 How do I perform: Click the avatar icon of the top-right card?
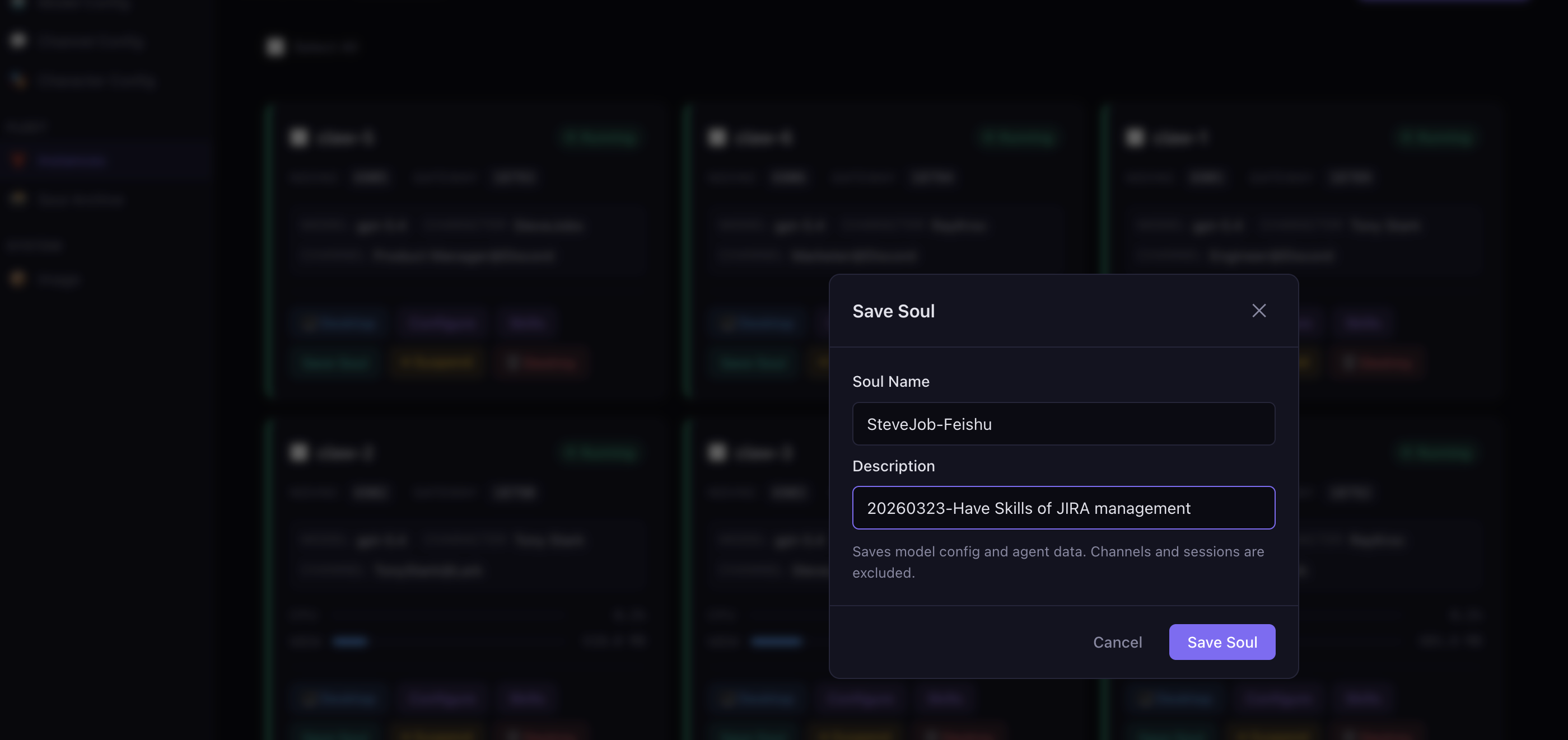coord(1135,138)
